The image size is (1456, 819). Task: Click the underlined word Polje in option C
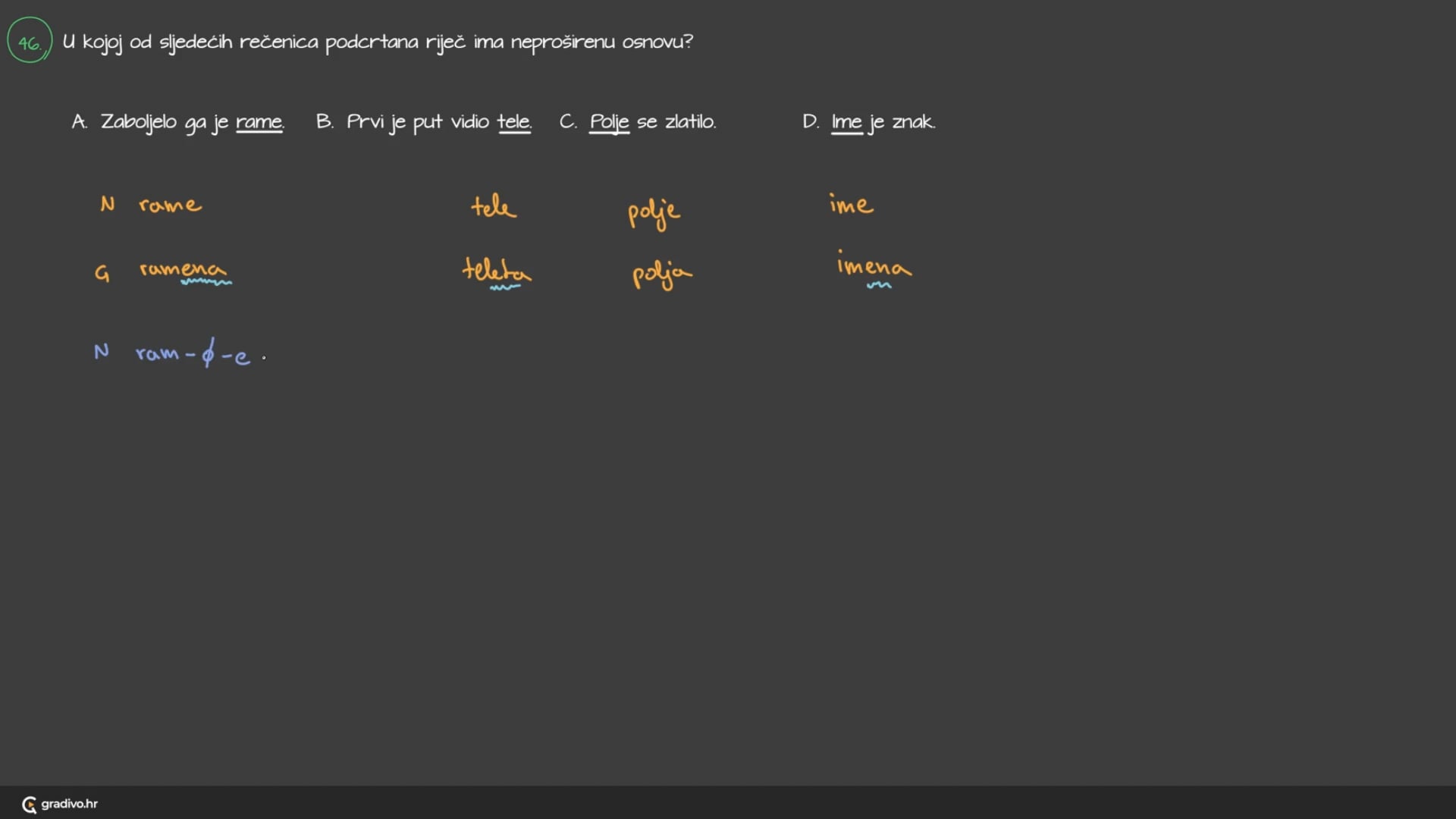609,122
